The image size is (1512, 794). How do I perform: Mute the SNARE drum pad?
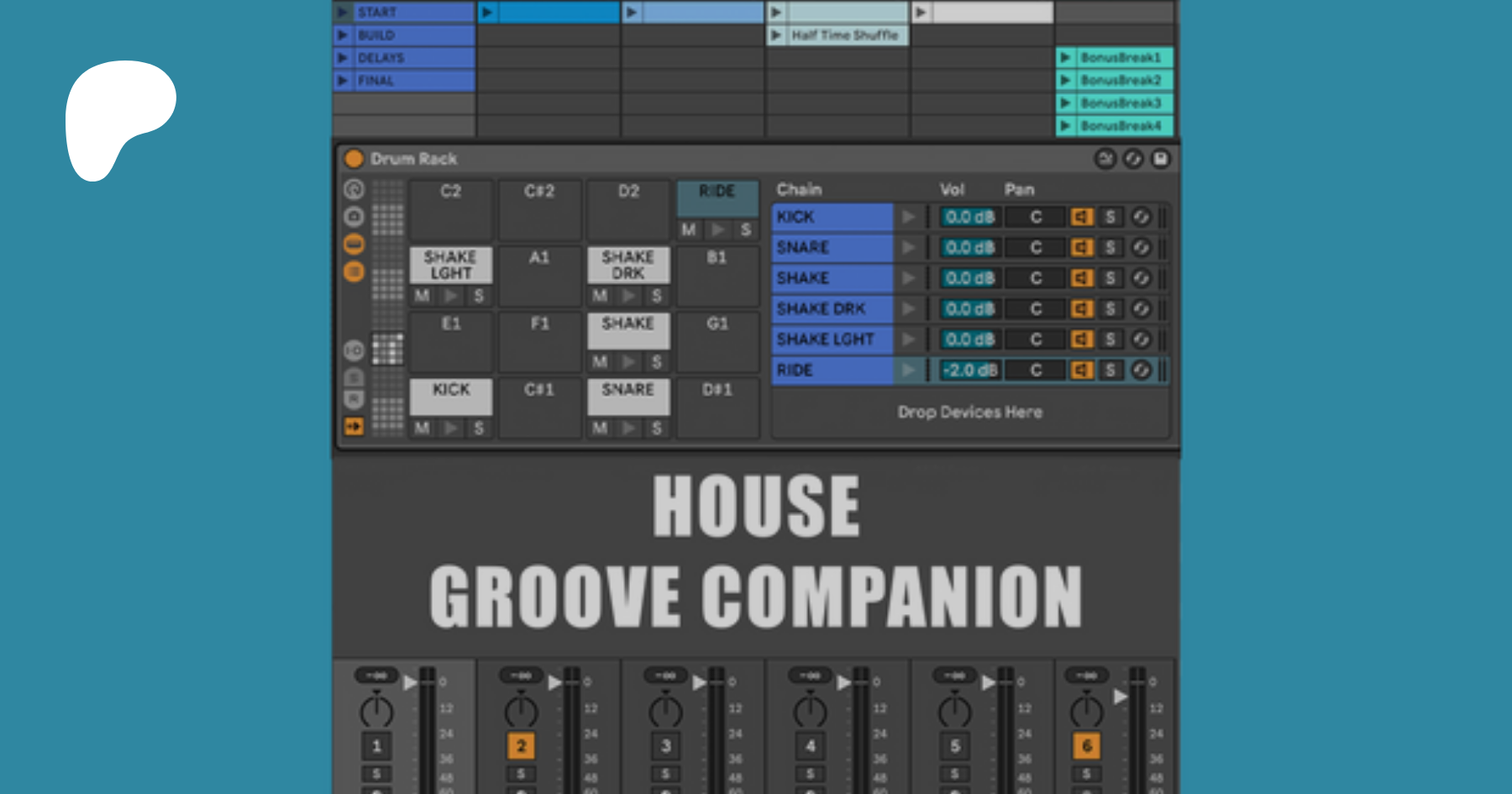(x=600, y=428)
